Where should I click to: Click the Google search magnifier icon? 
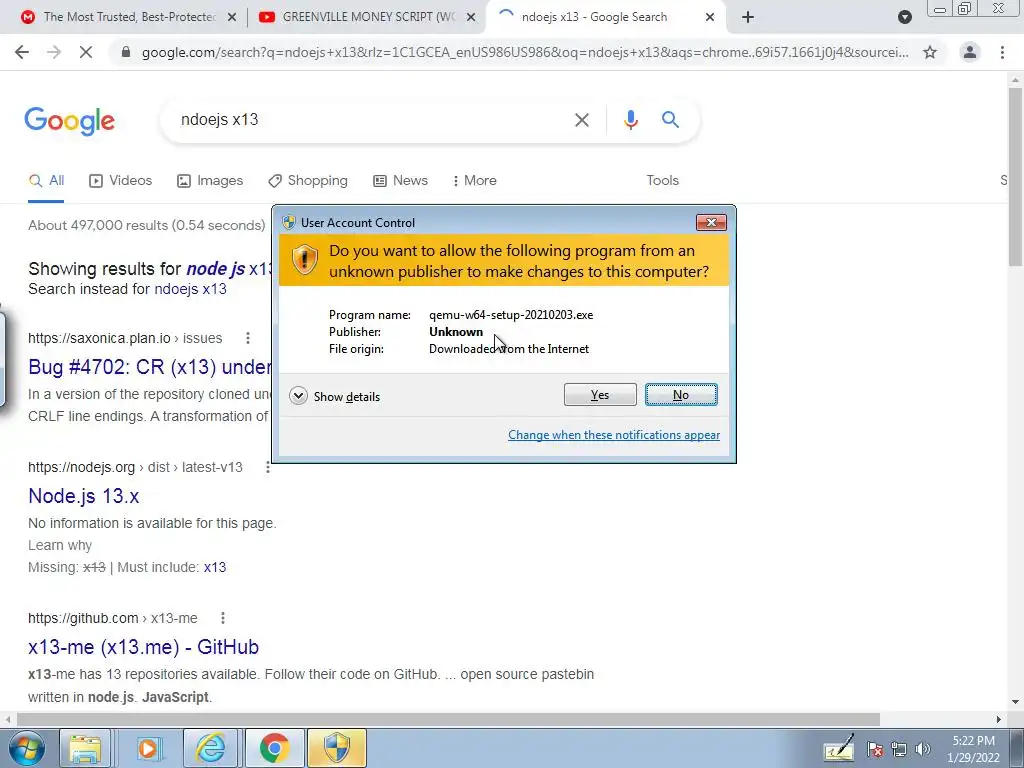670,120
